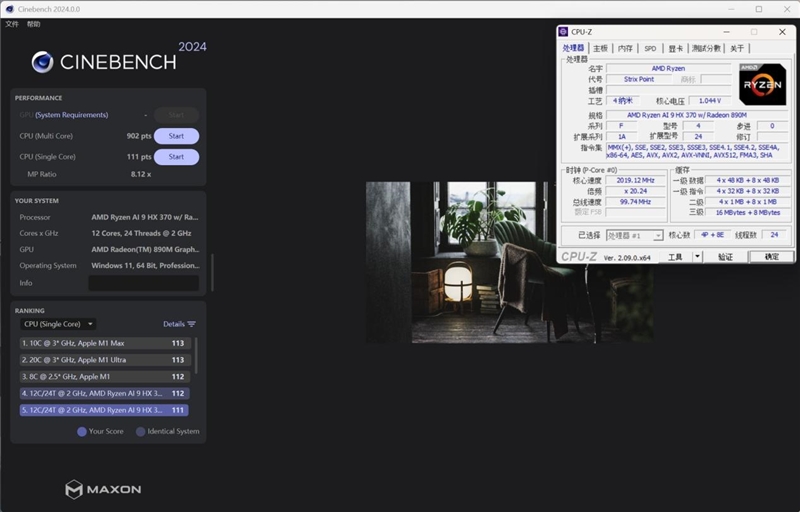Close the CPU-Z window

[x=782, y=32]
